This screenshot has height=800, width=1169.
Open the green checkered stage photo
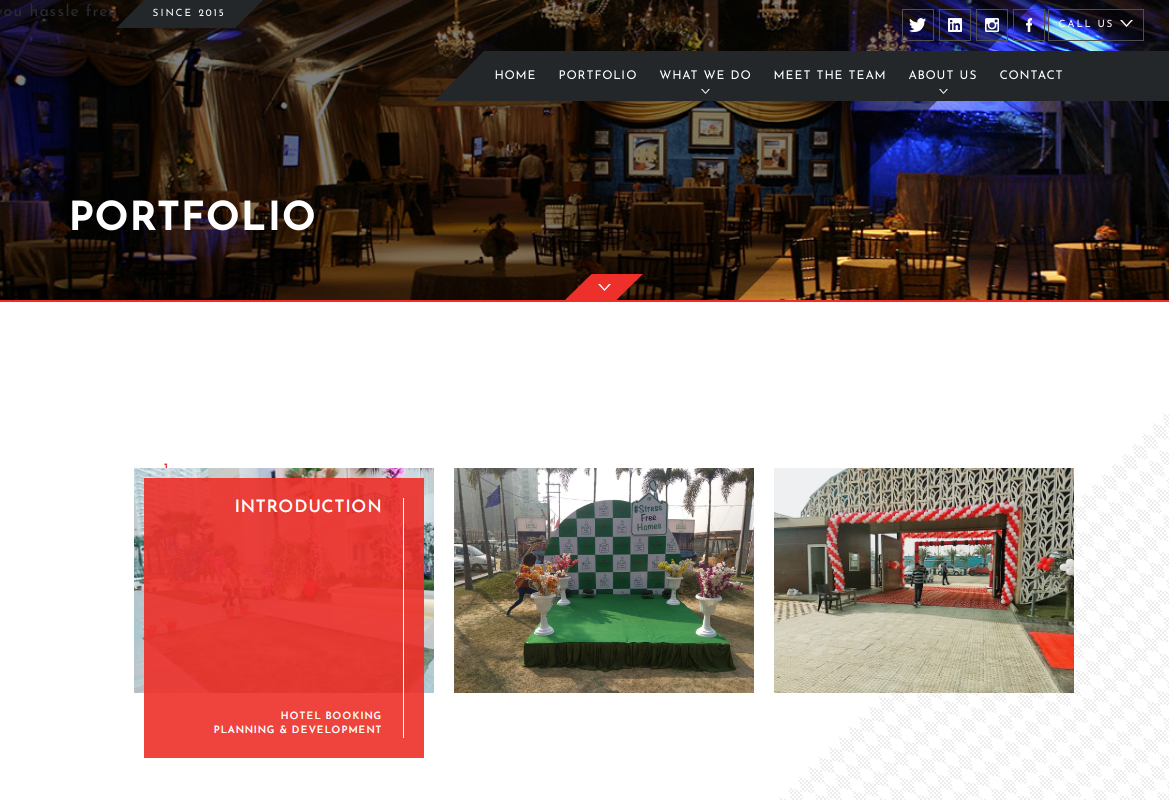pyautogui.click(x=604, y=580)
